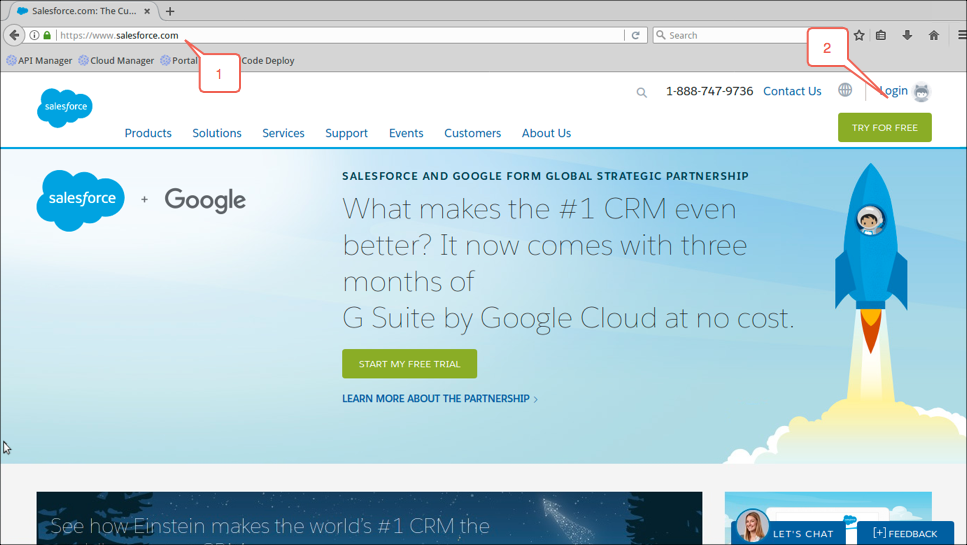Open the API Manager bookmark
Viewport: 967px width, 545px height.
(x=39, y=60)
